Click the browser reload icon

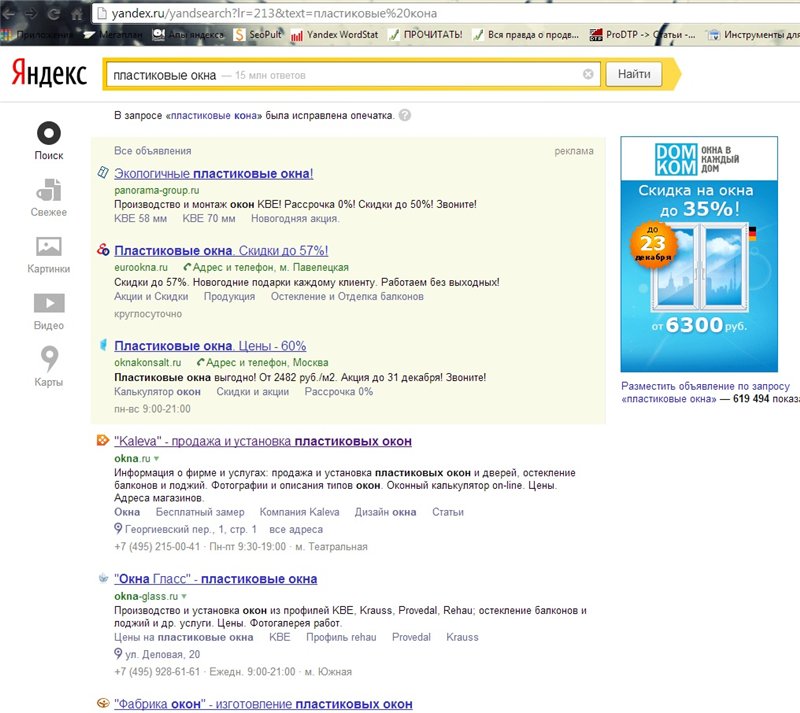54,14
